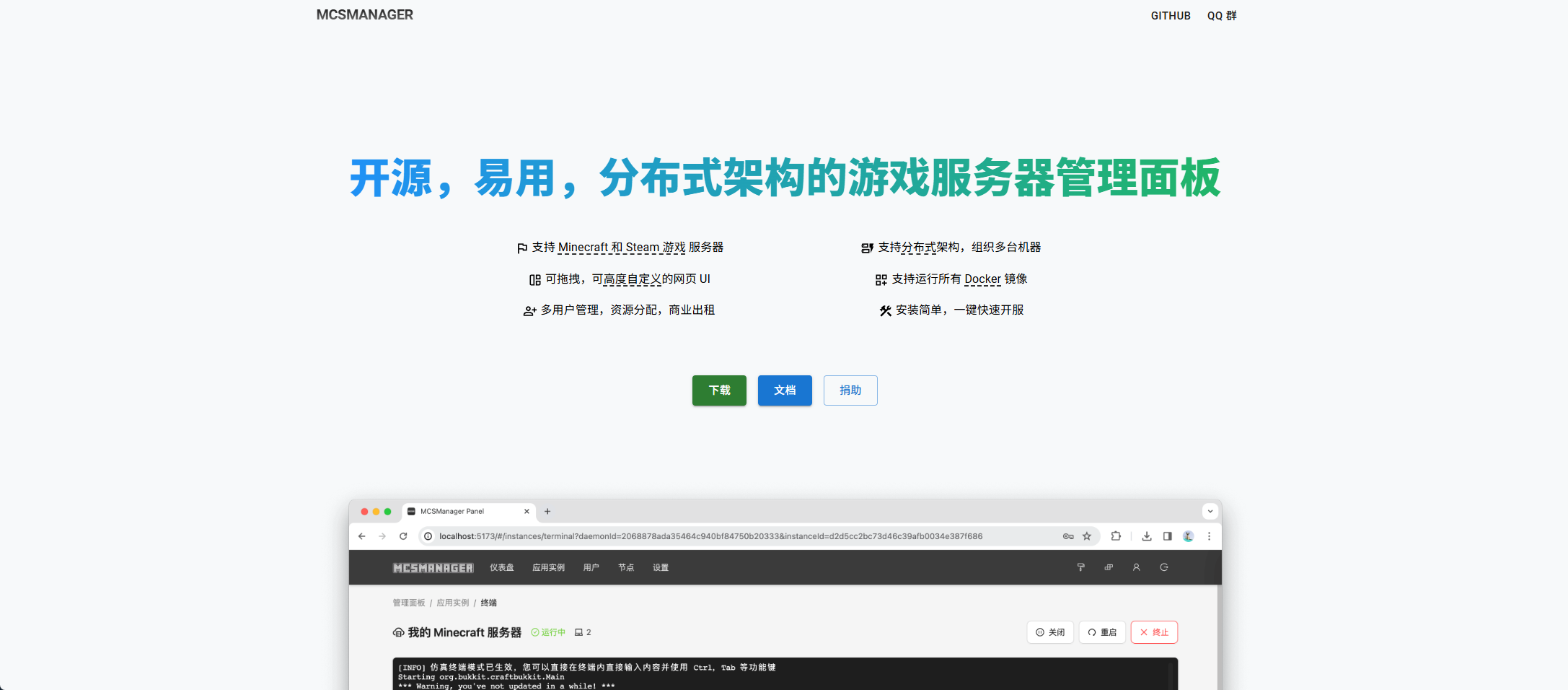Open the 仪表盘 menu item

pyautogui.click(x=502, y=568)
